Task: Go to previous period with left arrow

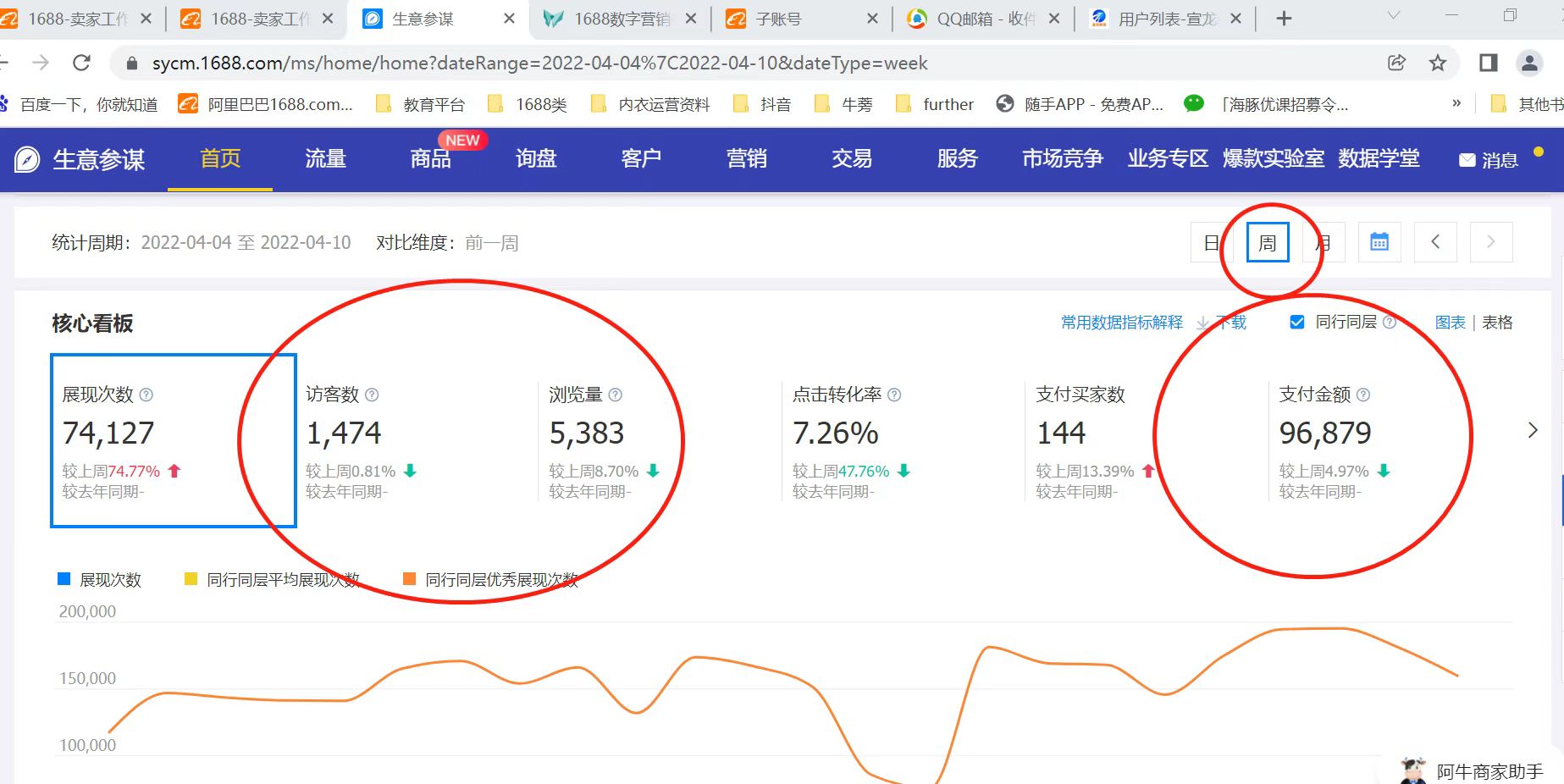Action: tap(1435, 242)
